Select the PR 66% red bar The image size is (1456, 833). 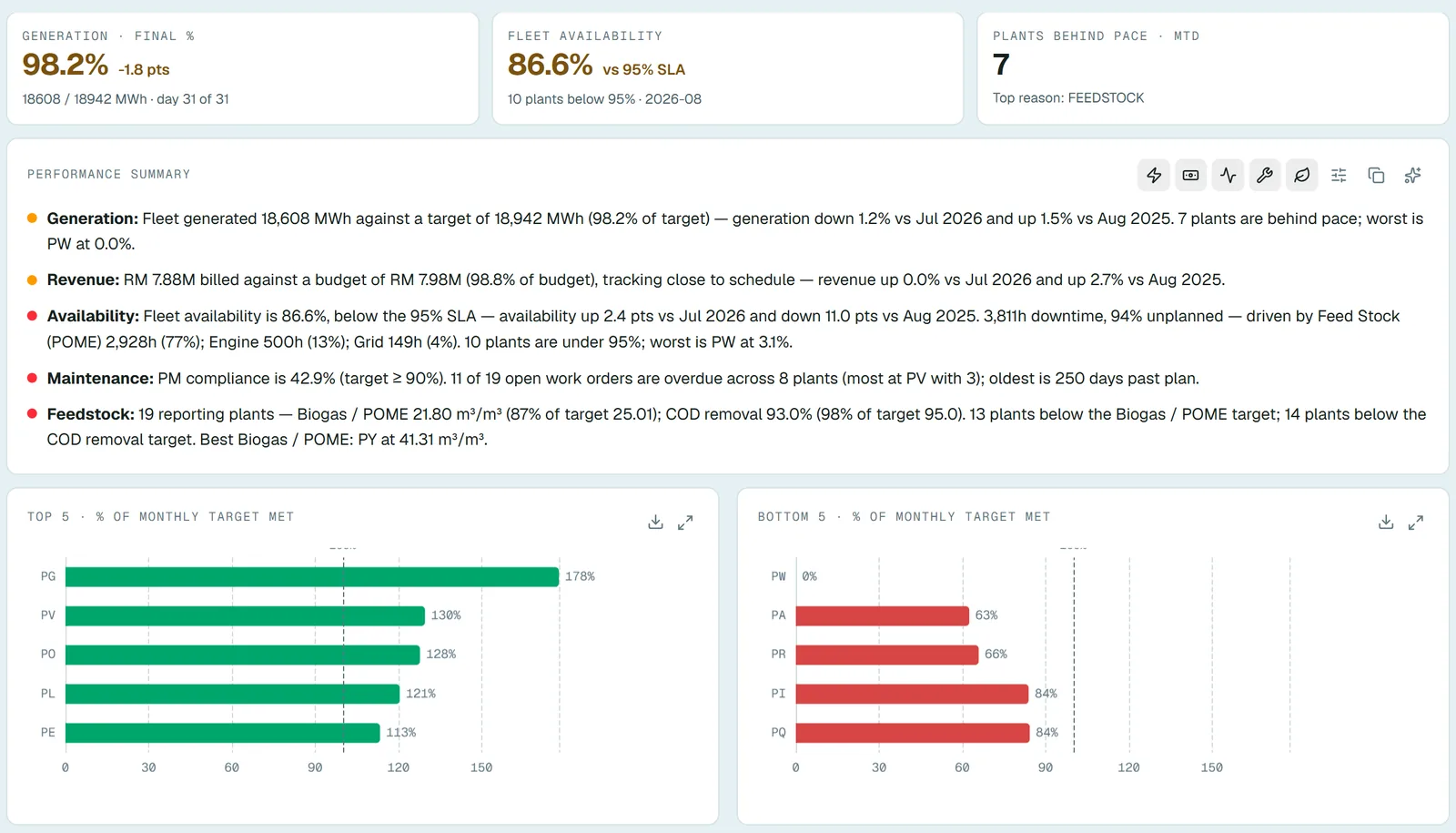pos(887,655)
